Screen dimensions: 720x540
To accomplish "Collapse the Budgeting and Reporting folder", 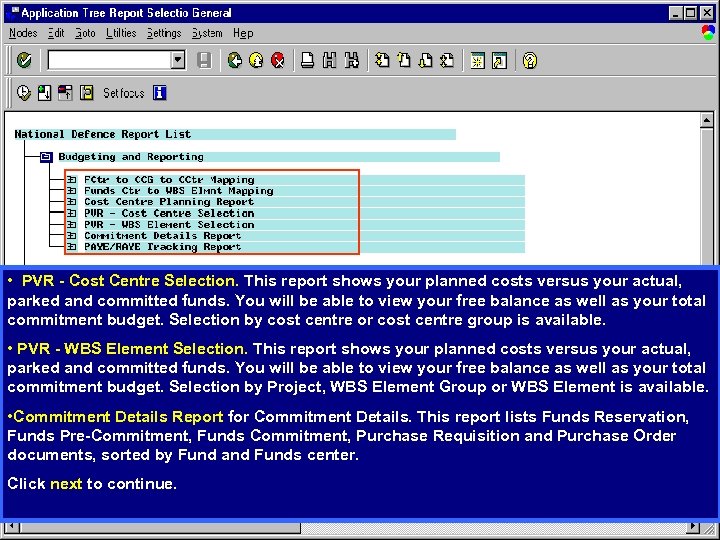I will pos(46,157).
